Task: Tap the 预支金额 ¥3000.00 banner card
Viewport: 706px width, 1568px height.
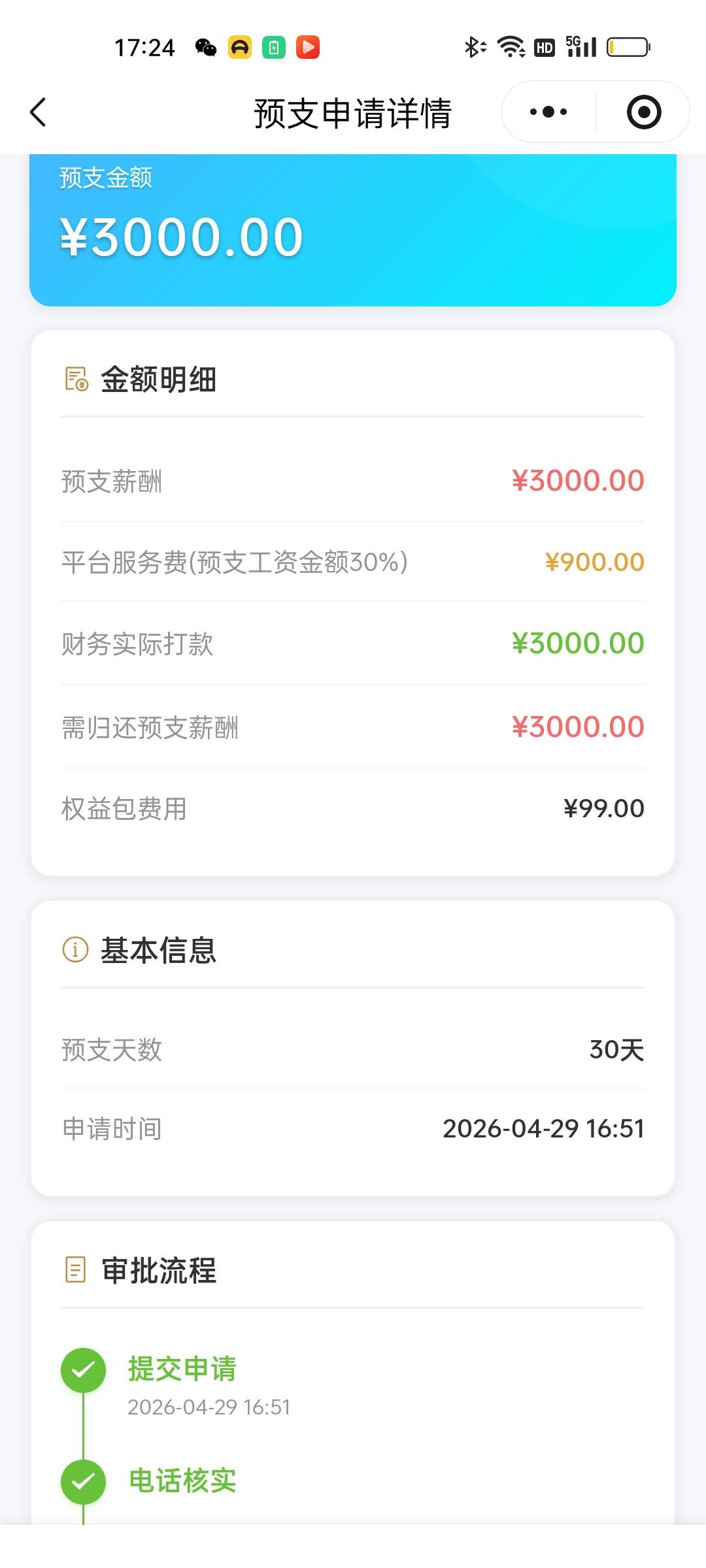Action: (x=353, y=230)
